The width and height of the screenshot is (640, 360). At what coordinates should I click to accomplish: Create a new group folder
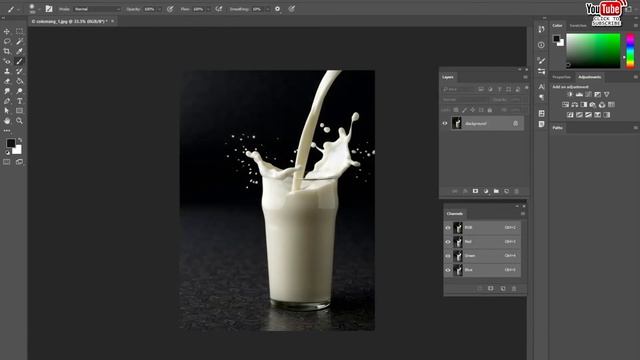[x=496, y=191]
